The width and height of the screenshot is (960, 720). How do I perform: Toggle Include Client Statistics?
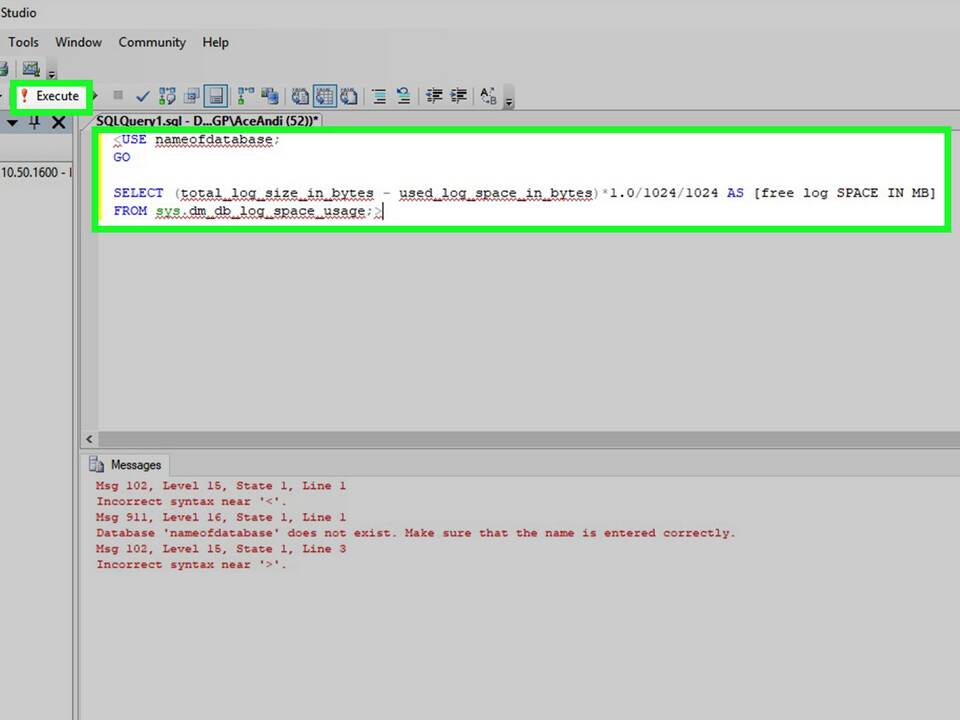[269, 96]
